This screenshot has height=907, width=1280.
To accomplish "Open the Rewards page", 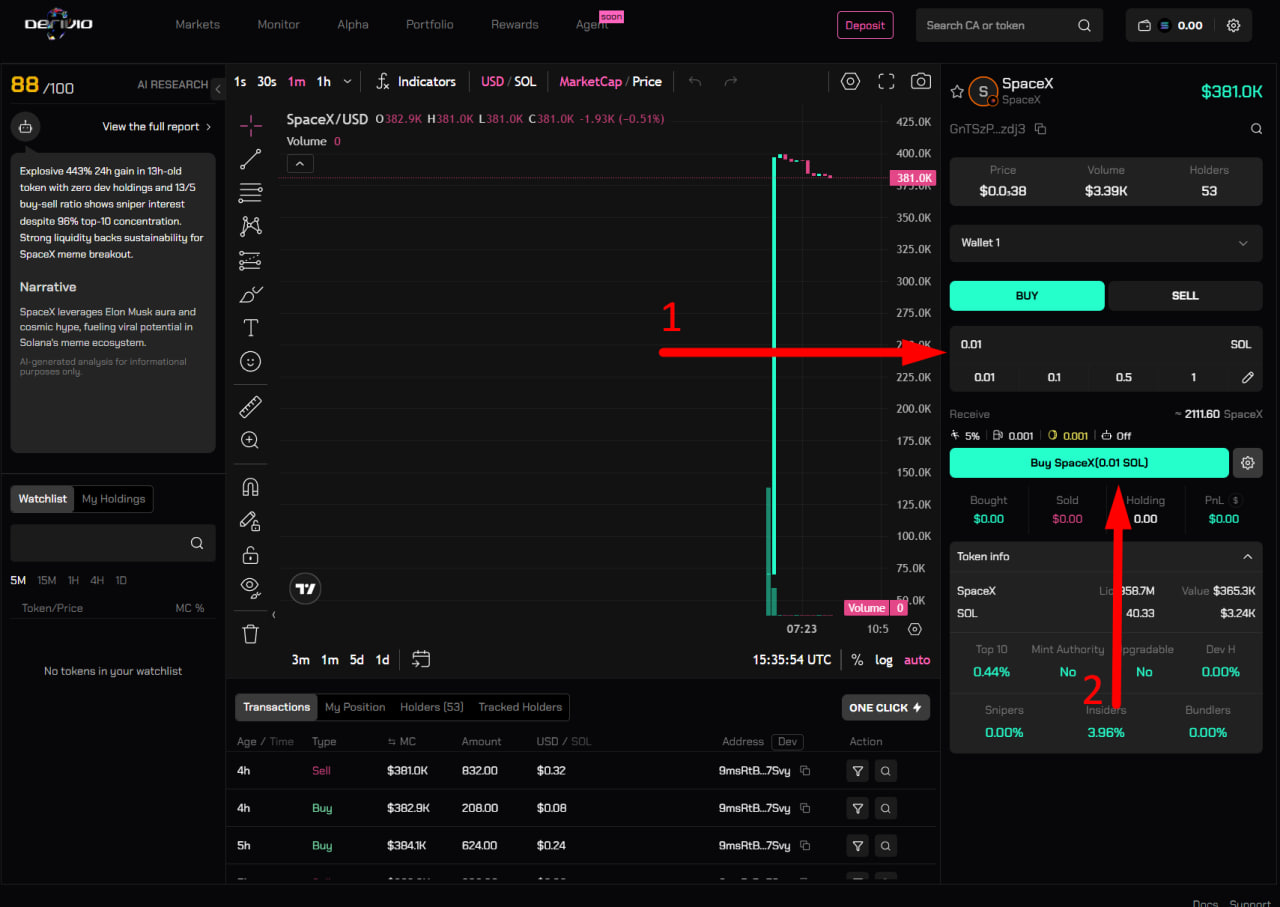I will click(x=515, y=25).
